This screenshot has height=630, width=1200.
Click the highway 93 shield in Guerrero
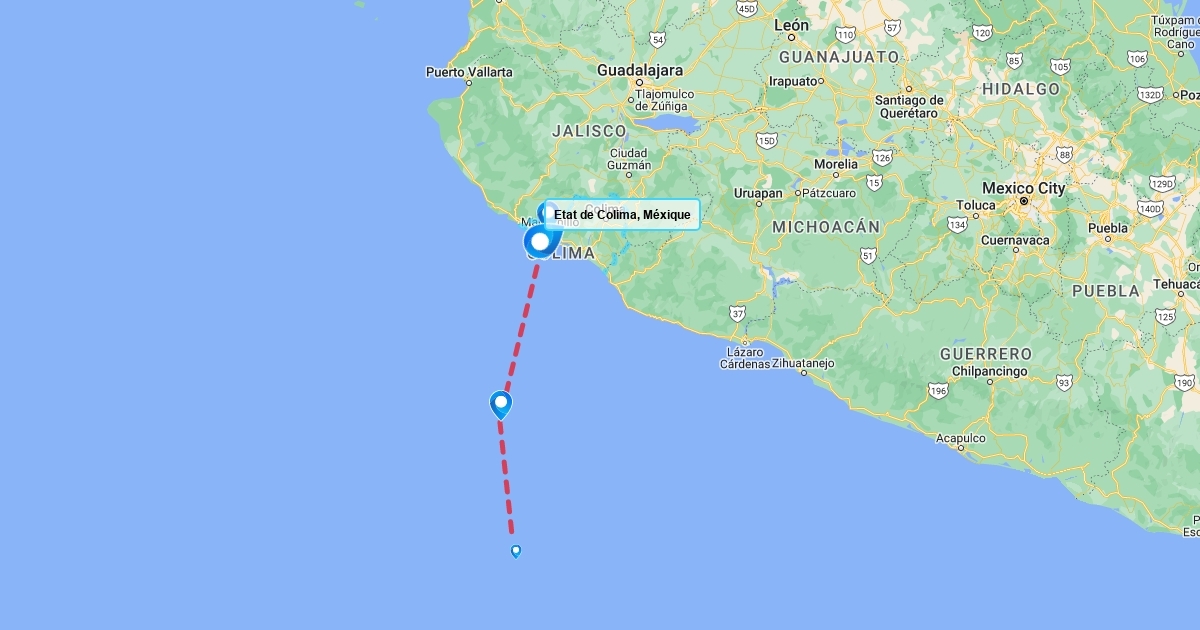(1064, 382)
